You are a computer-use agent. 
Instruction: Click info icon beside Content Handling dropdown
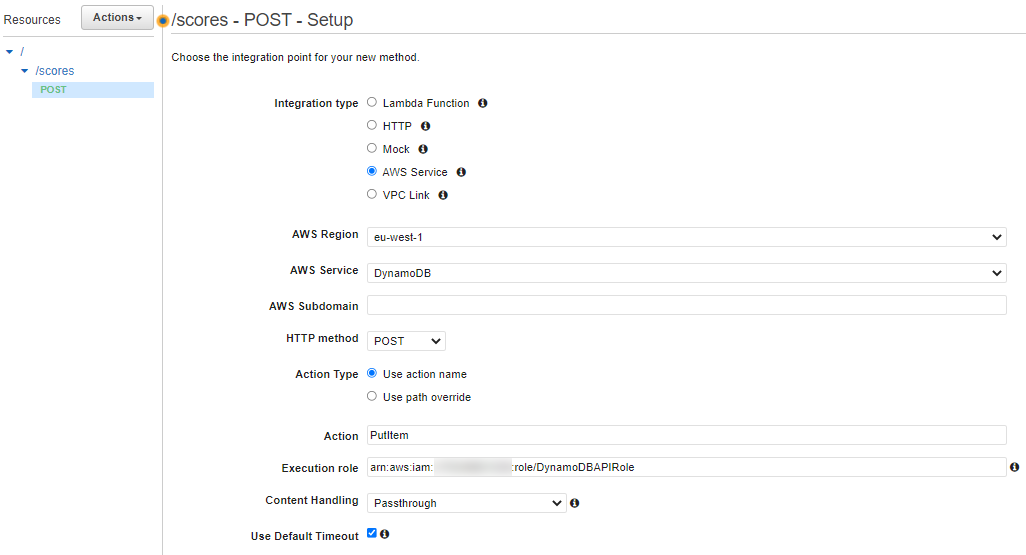pos(575,503)
